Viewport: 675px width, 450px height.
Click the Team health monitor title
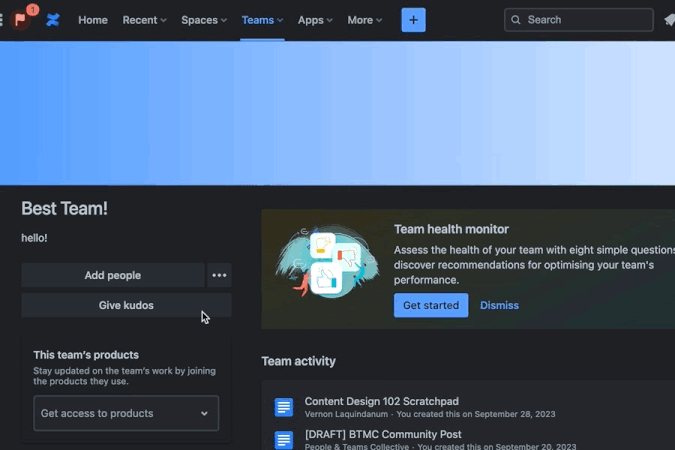(451, 229)
